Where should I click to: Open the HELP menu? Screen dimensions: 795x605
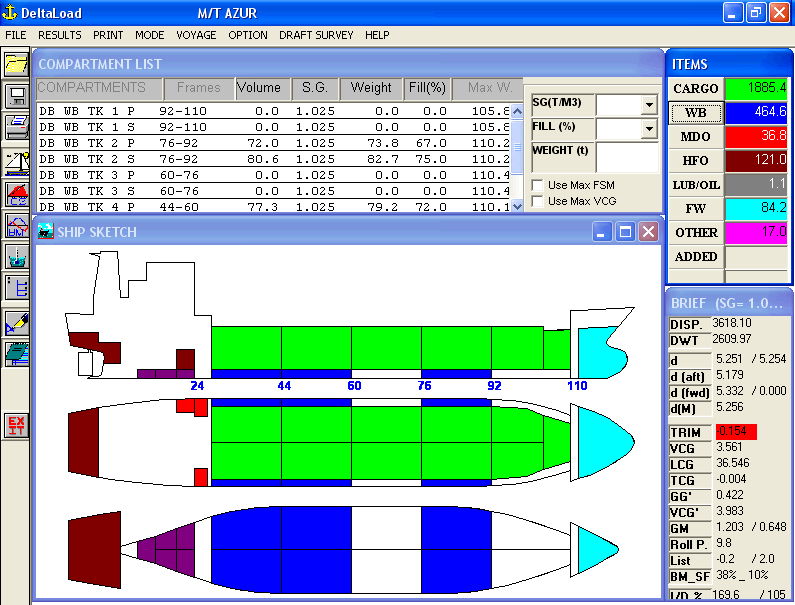(377, 35)
